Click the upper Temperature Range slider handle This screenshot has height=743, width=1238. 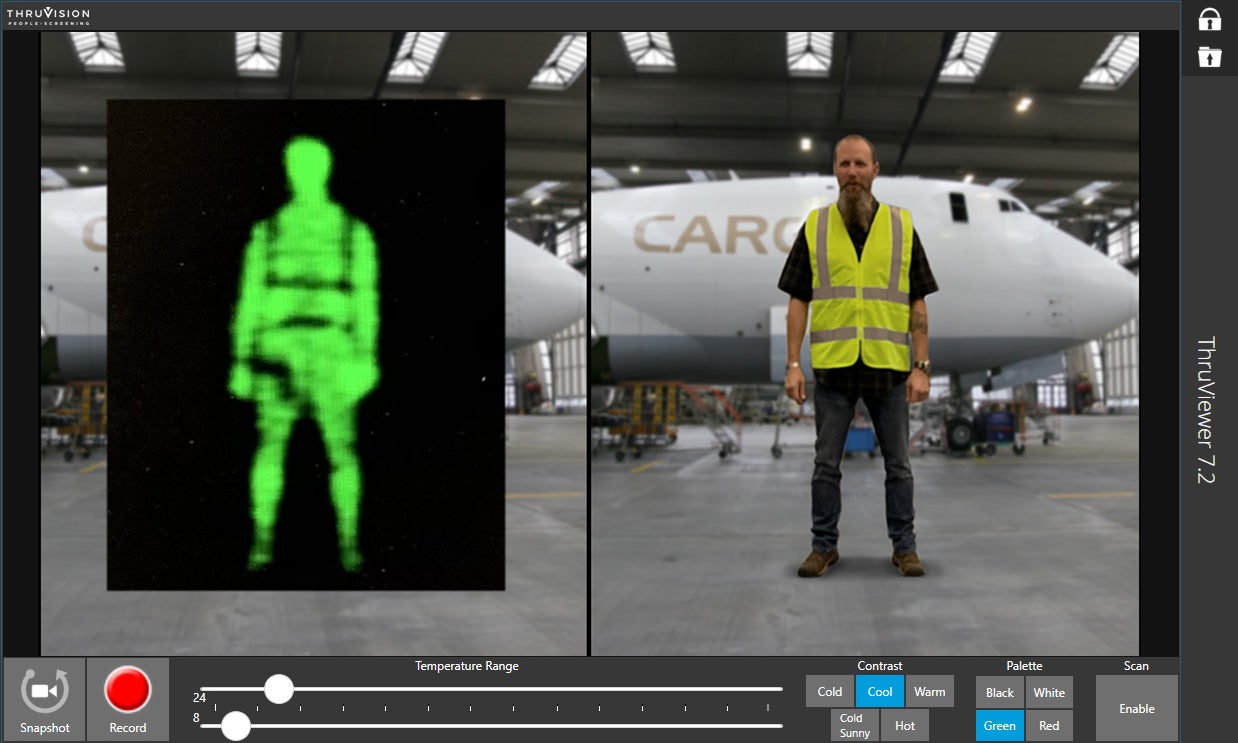(x=279, y=690)
